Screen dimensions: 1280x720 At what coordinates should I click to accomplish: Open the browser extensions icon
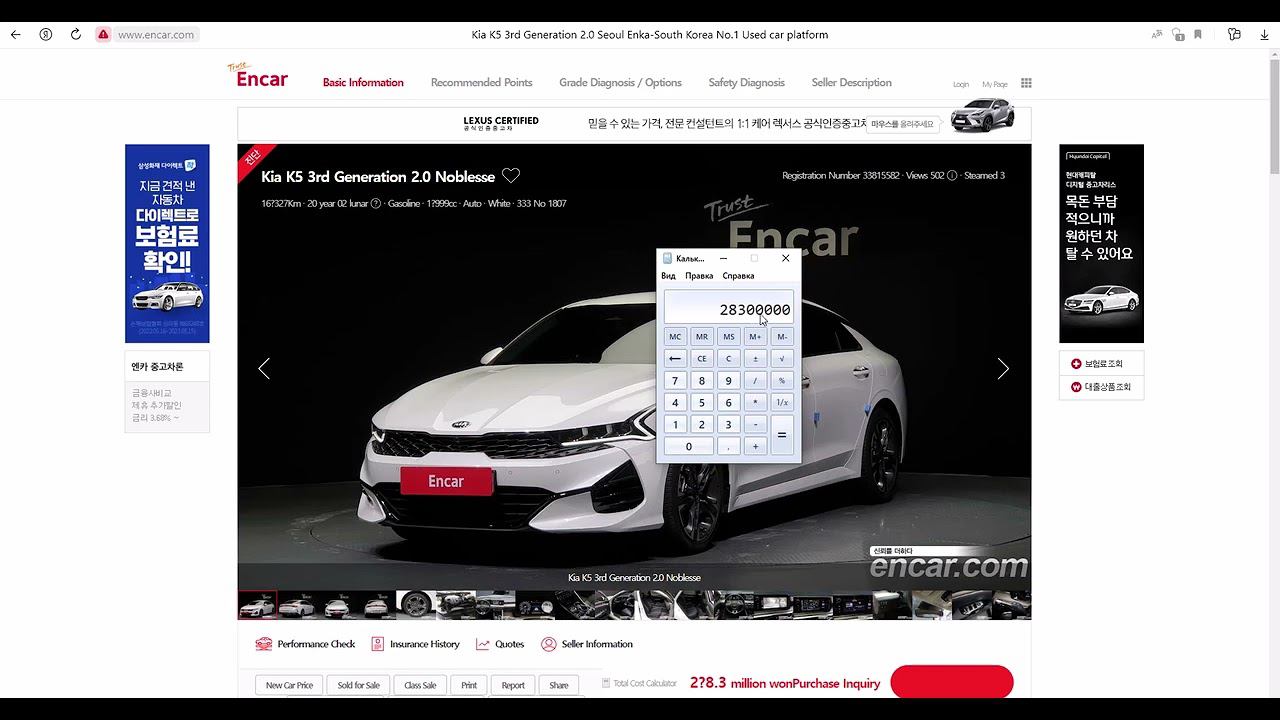(x=1234, y=34)
